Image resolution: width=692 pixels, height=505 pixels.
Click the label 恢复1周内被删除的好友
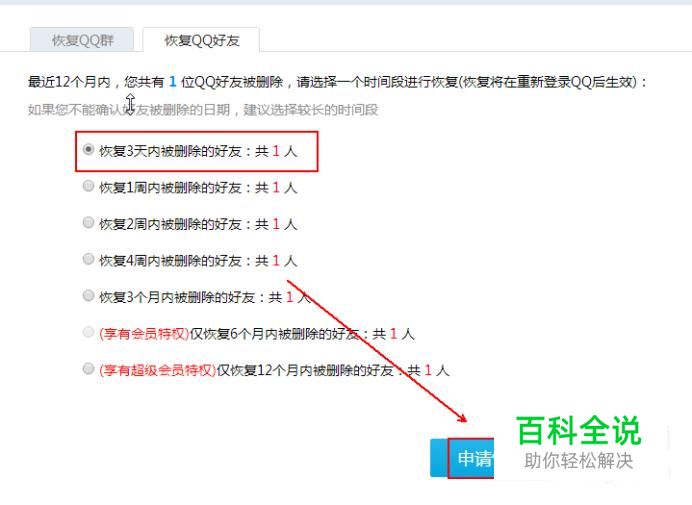point(170,188)
